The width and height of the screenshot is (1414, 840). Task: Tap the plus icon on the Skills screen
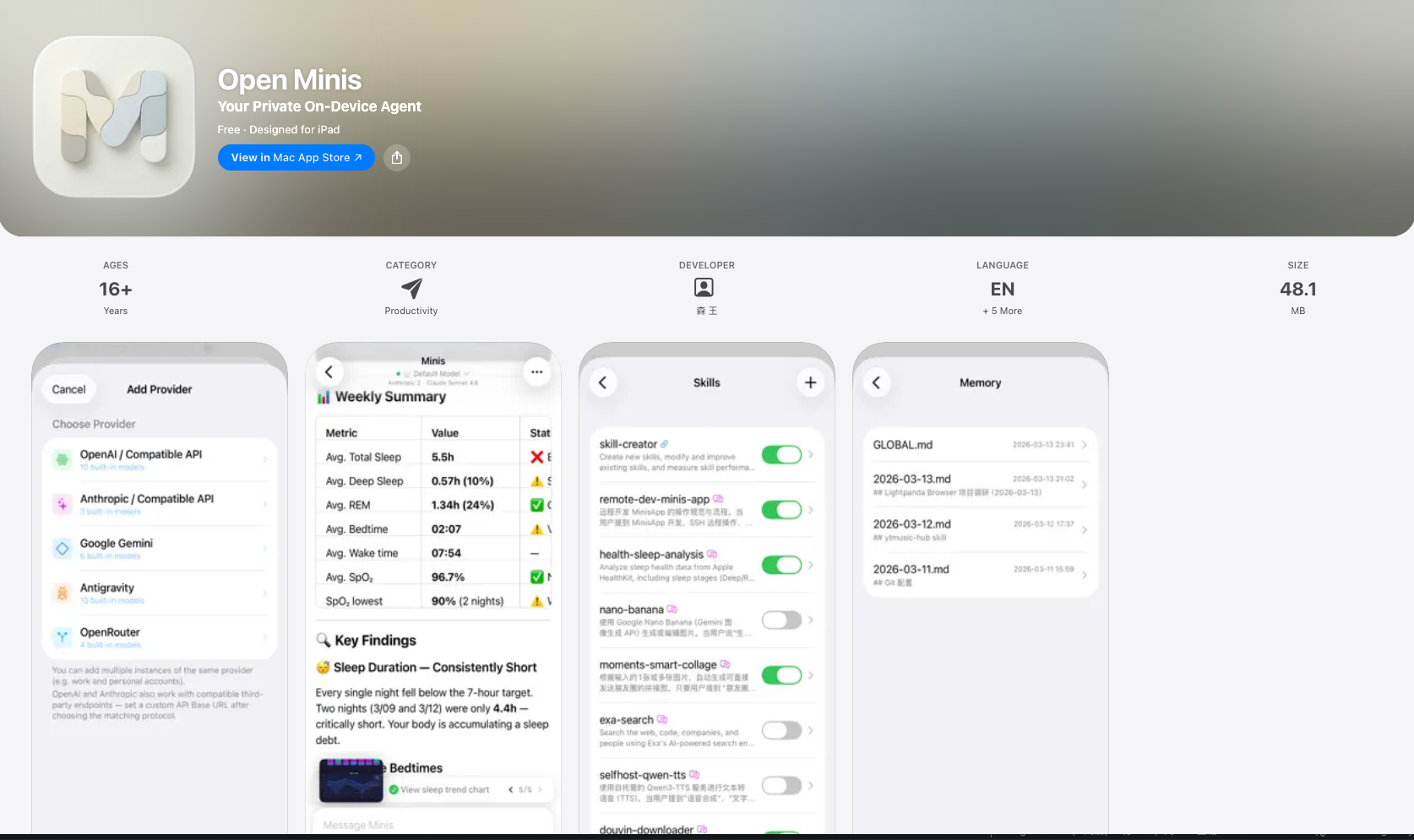pyautogui.click(x=810, y=382)
